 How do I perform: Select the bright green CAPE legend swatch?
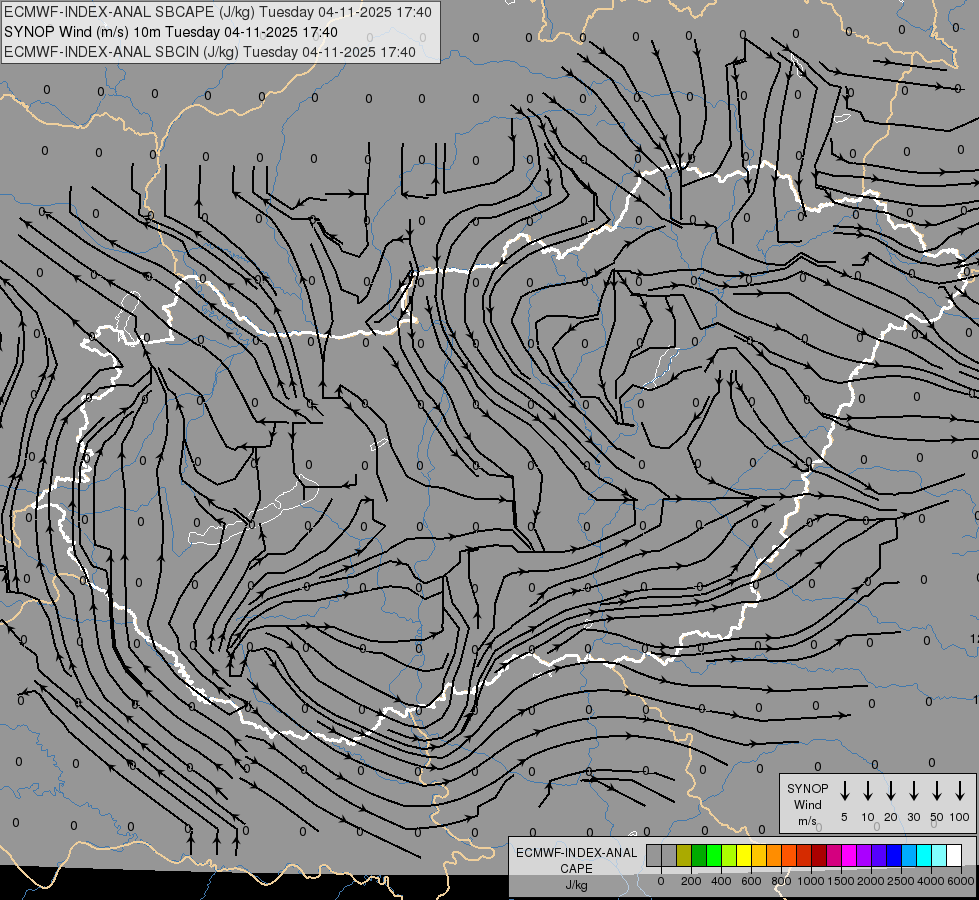(714, 855)
